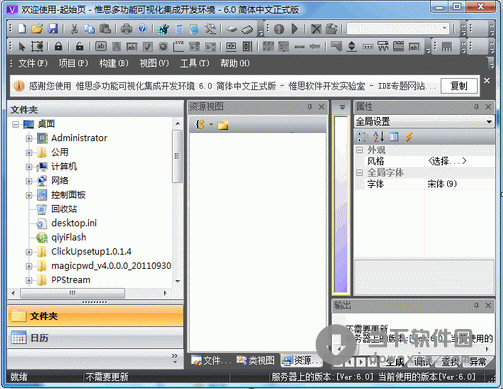
Task: Expand the 公用 folder node
Action: point(29,152)
